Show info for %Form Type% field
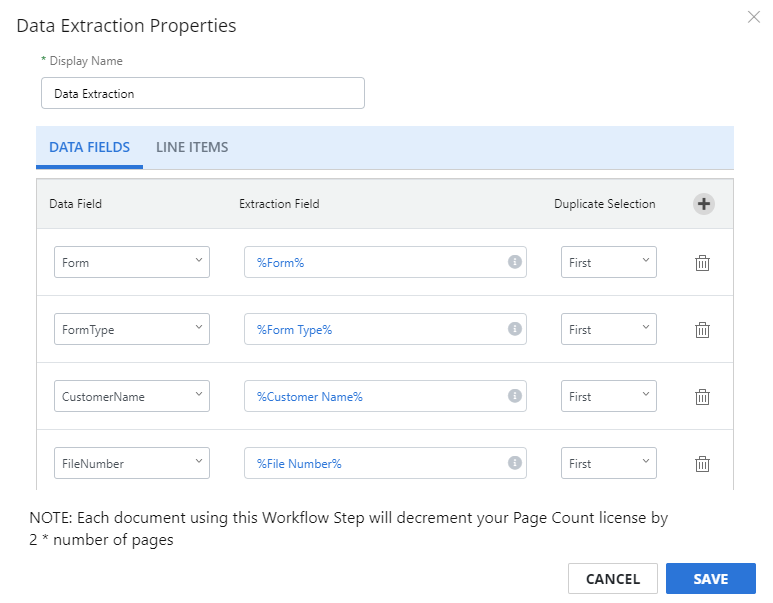Screen dimensions: 773x603 coord(515,329)
